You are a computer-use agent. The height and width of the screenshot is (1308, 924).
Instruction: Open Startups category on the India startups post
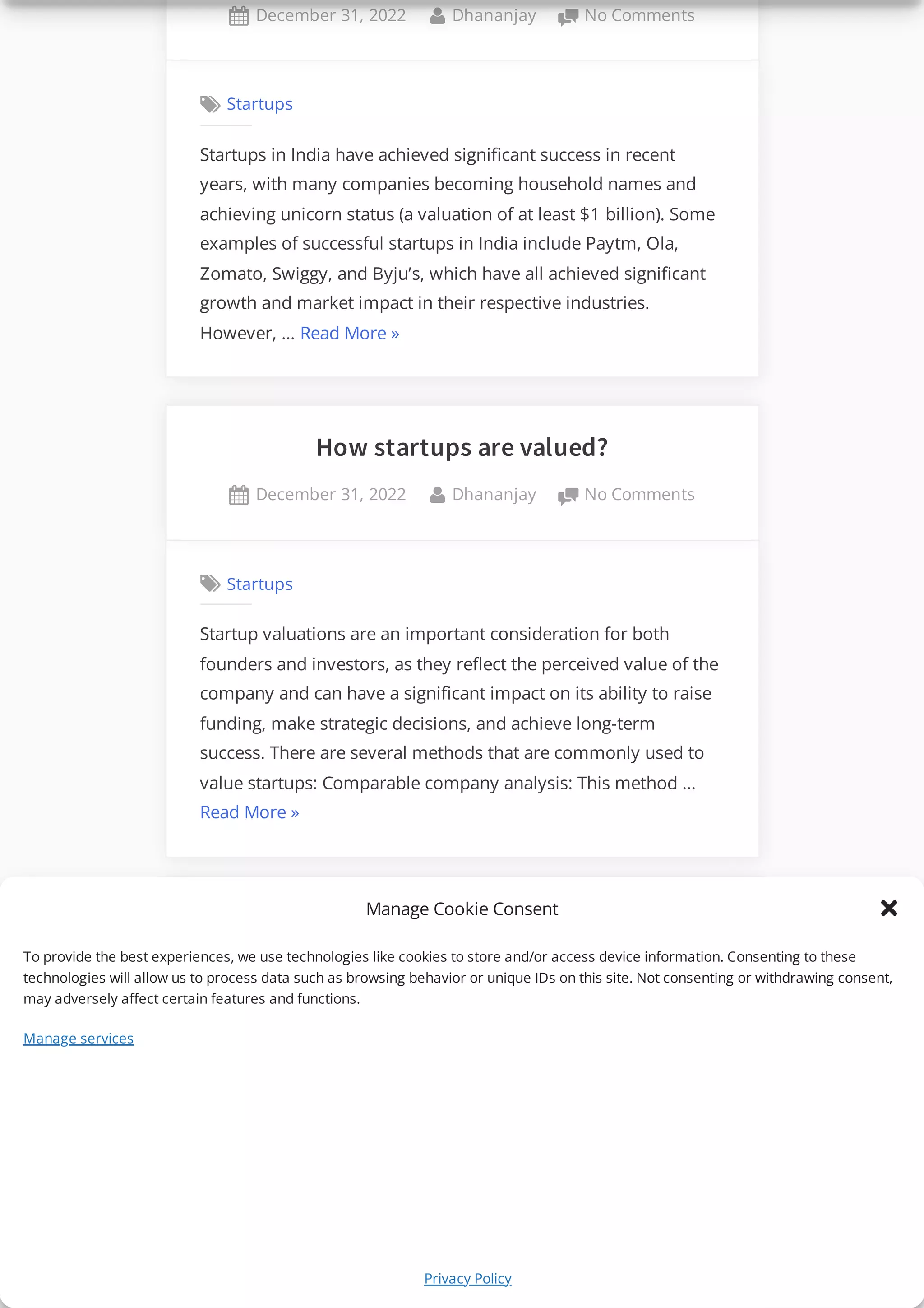coord(259,104)
